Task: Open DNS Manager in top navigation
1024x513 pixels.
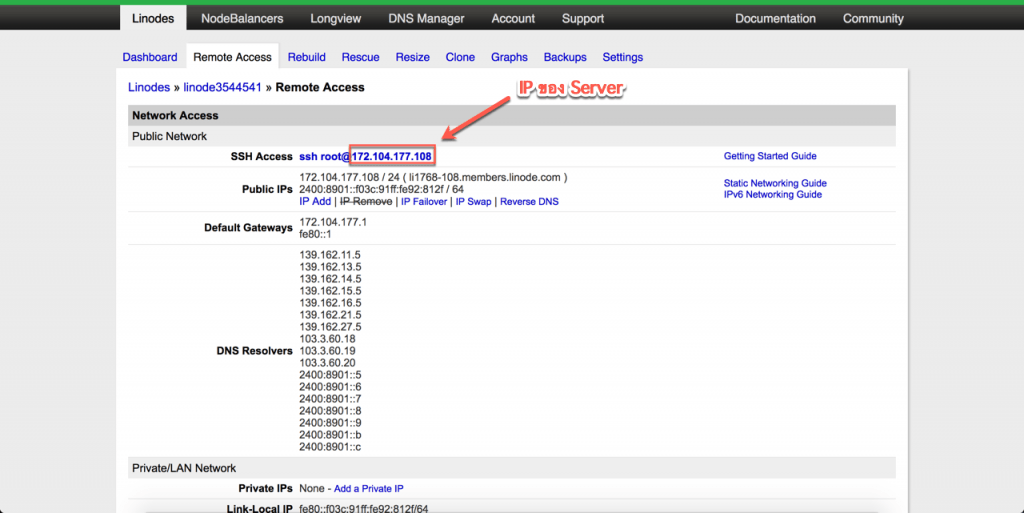Action: (x=426, y=18)
